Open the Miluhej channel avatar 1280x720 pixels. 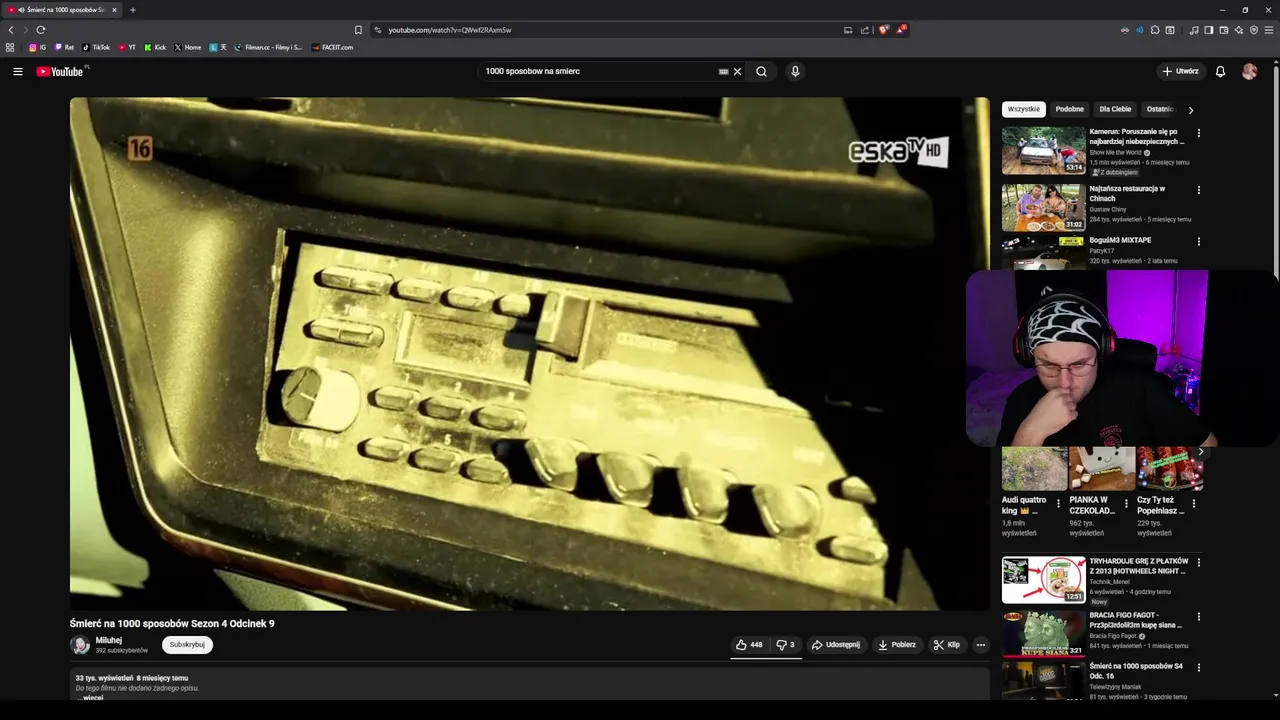[80, 645]
